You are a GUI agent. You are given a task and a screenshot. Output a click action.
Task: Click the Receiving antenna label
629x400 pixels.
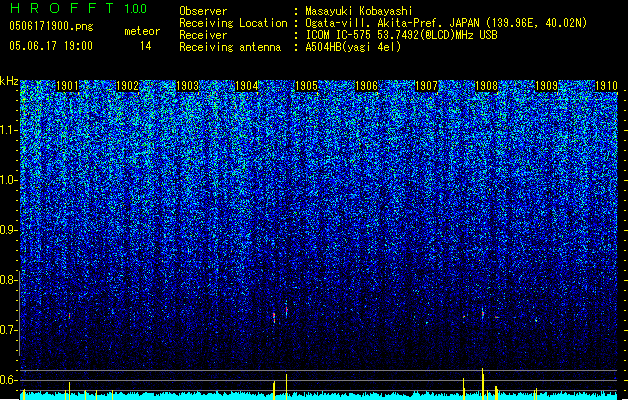point(230,47)
